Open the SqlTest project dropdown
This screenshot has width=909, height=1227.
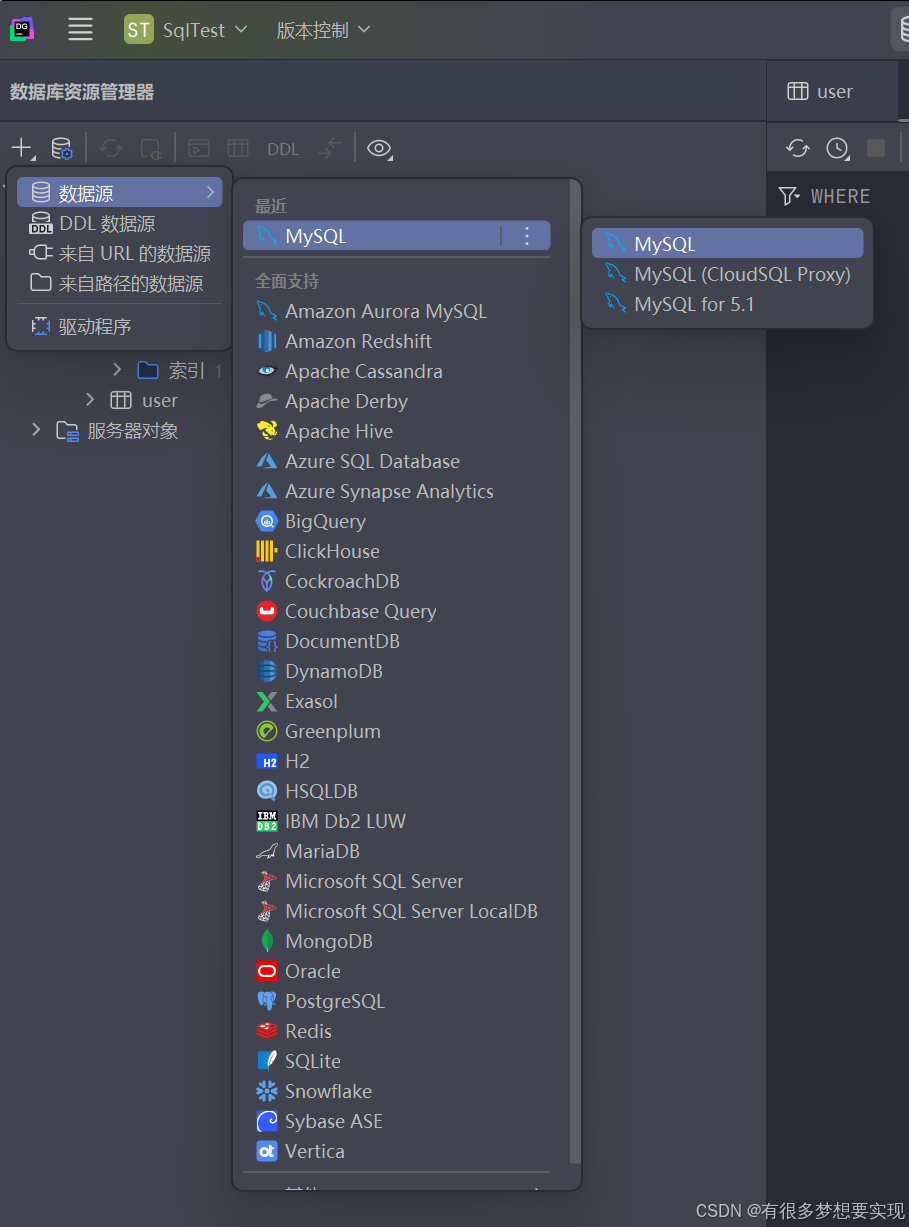[185, 30]
